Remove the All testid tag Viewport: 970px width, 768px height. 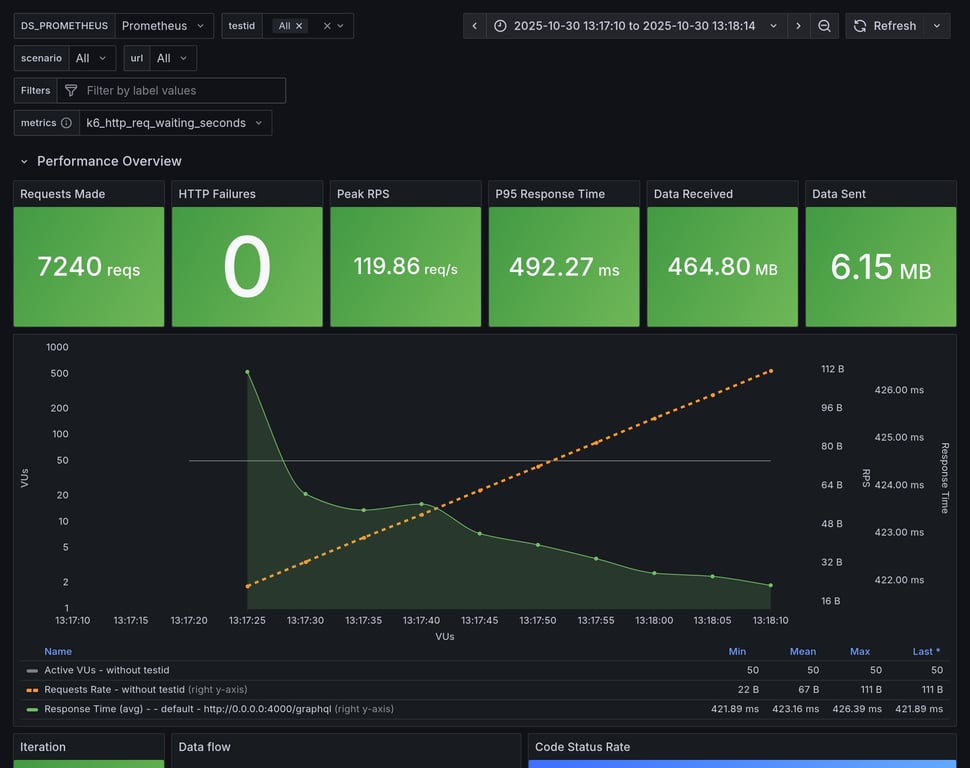tap(299, 26)
